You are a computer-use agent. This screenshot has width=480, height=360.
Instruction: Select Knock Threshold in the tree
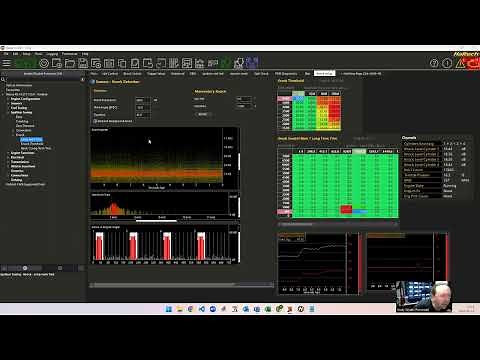click(32, 144)
